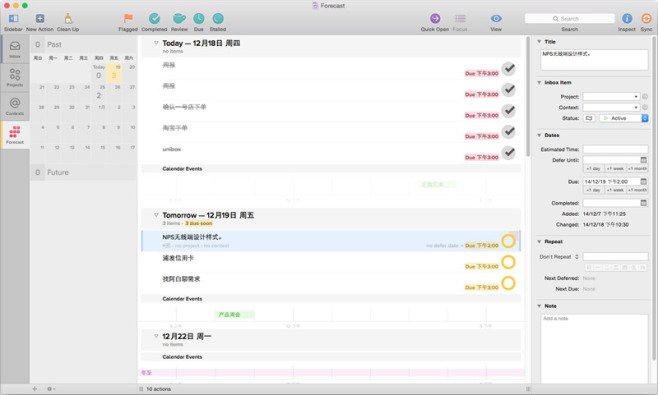The image size is (658, 395).
Task: Open the Due perspective
Action: [x=199, y=18]
